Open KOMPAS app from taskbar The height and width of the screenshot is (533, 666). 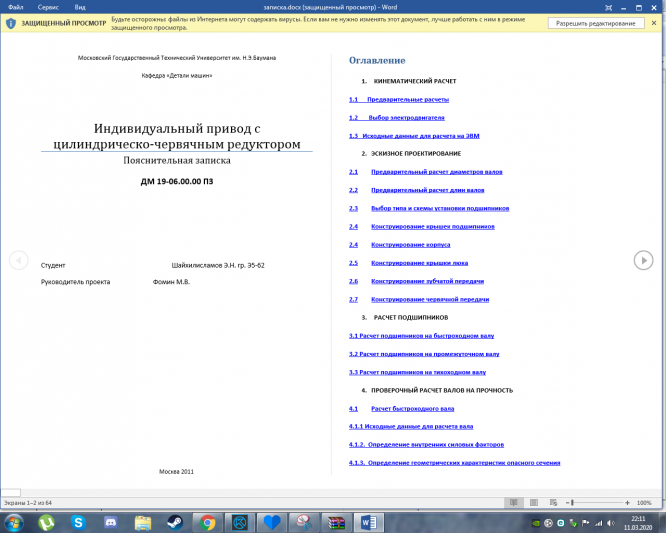pyautogui.click(x=240, y=523)
